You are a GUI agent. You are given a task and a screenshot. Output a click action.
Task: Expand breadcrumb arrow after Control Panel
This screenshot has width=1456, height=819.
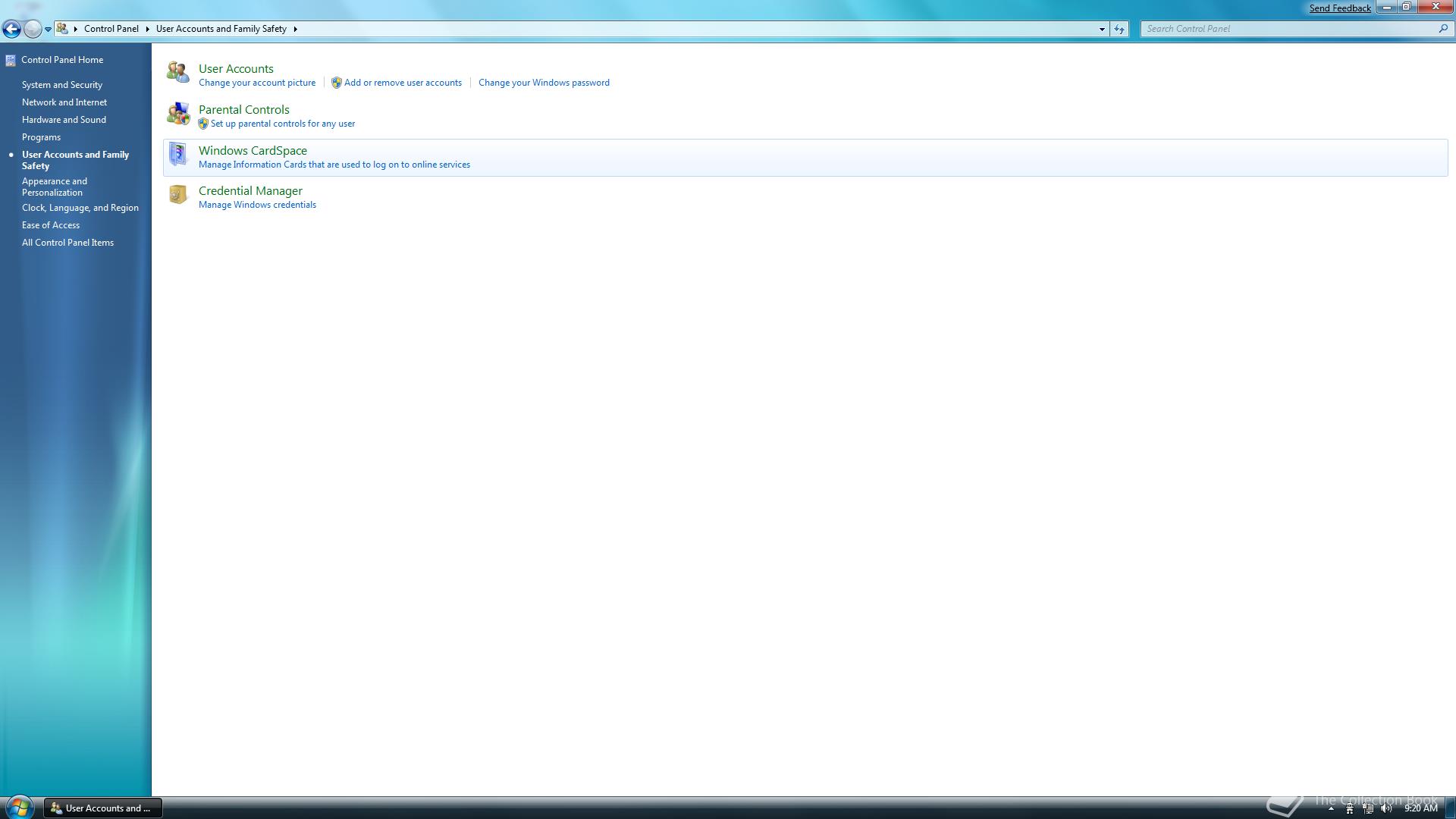tap(147, 29)
